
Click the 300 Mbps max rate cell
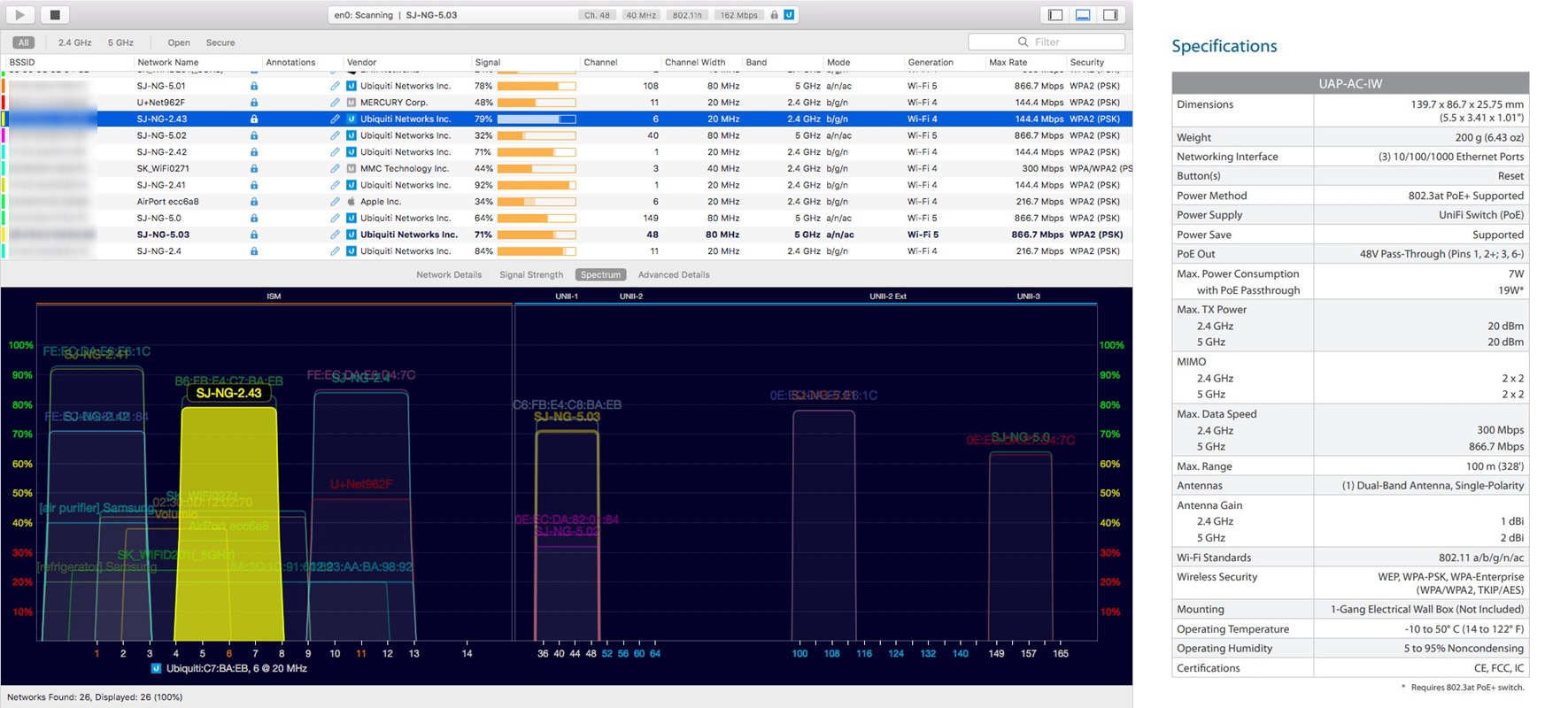[1042, 168]
